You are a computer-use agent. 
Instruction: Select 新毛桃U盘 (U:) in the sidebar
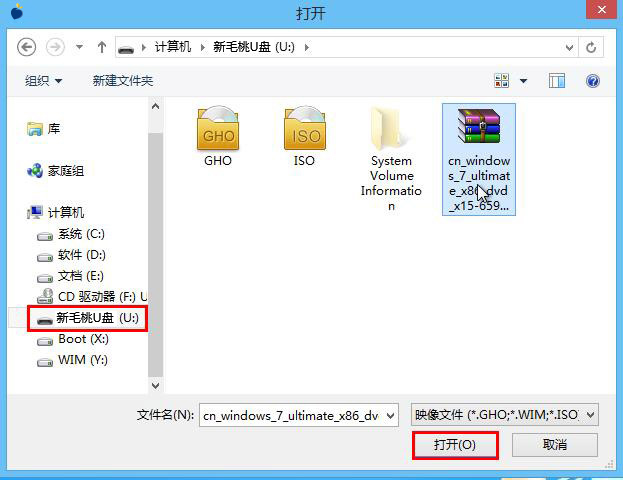click(x=87, y=318)
